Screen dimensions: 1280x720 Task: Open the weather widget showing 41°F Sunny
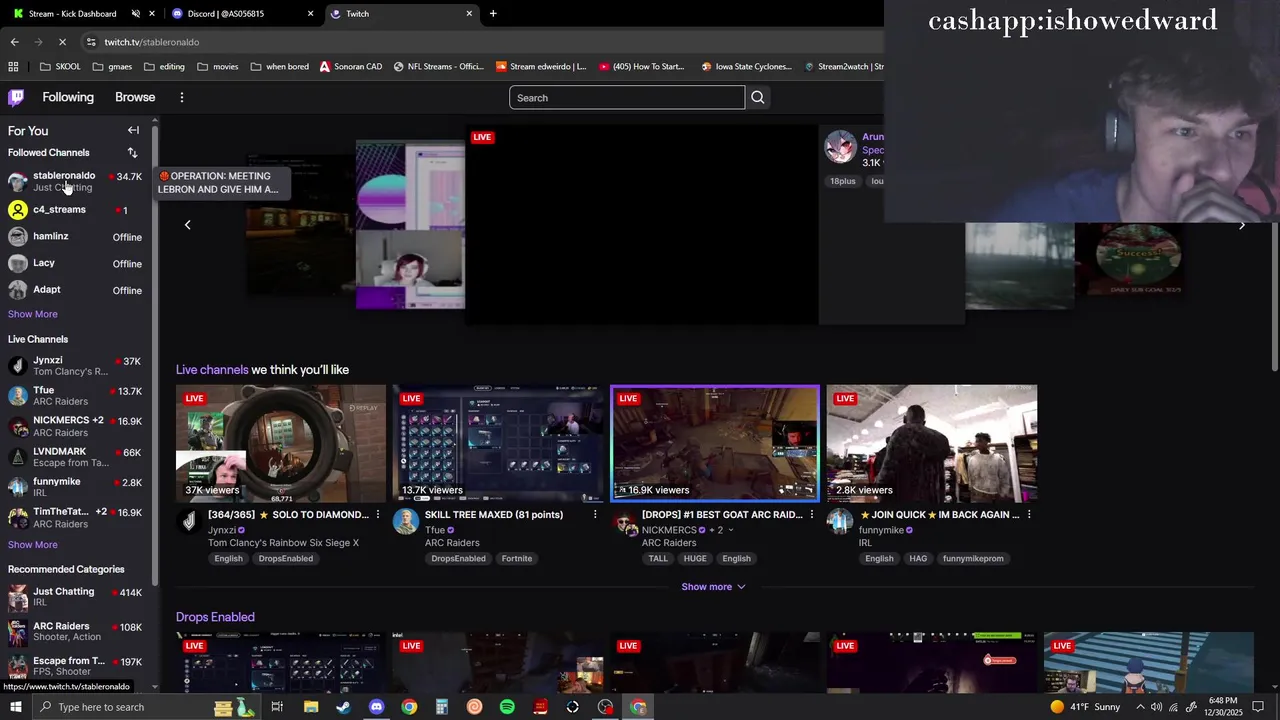point(1085,707)
